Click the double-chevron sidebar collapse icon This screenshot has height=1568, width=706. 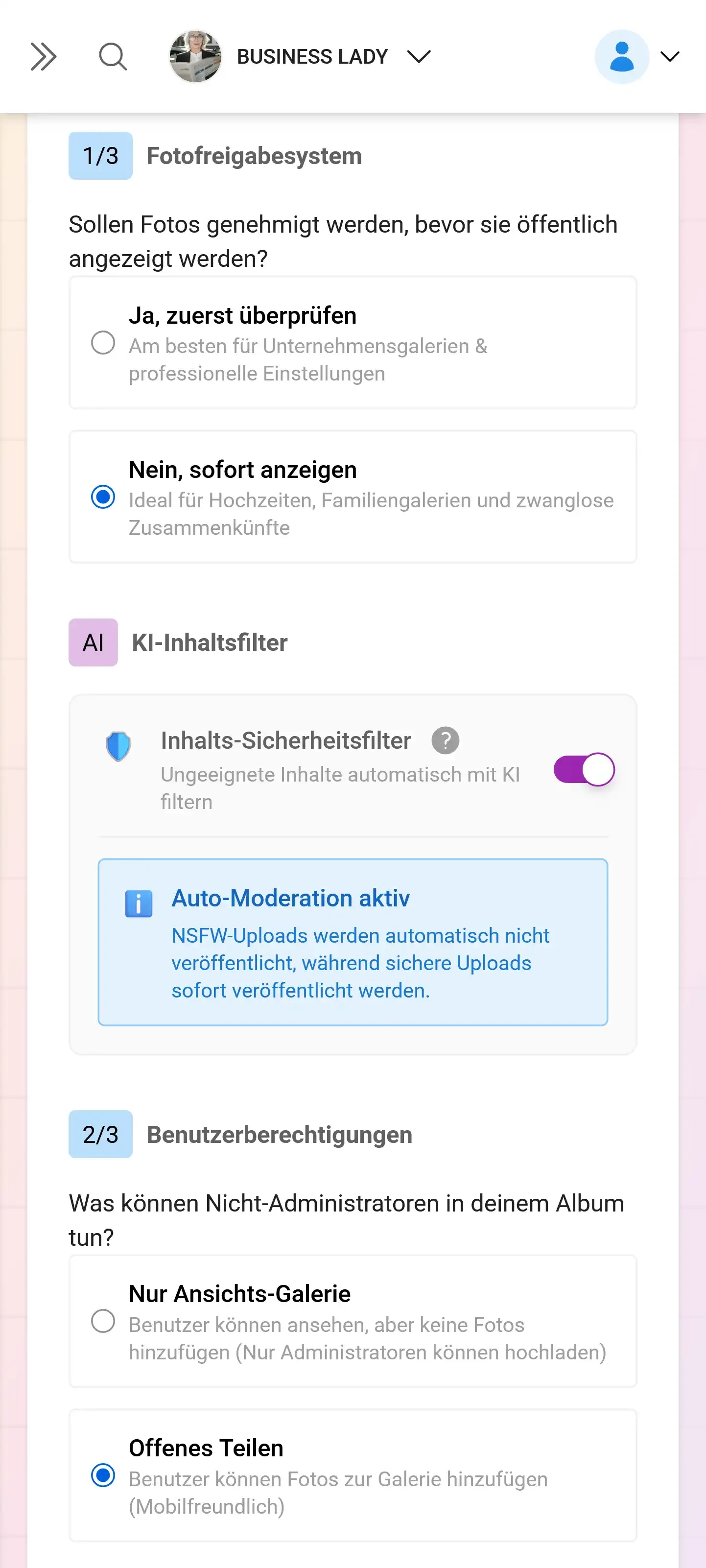(x=43, y=57)
